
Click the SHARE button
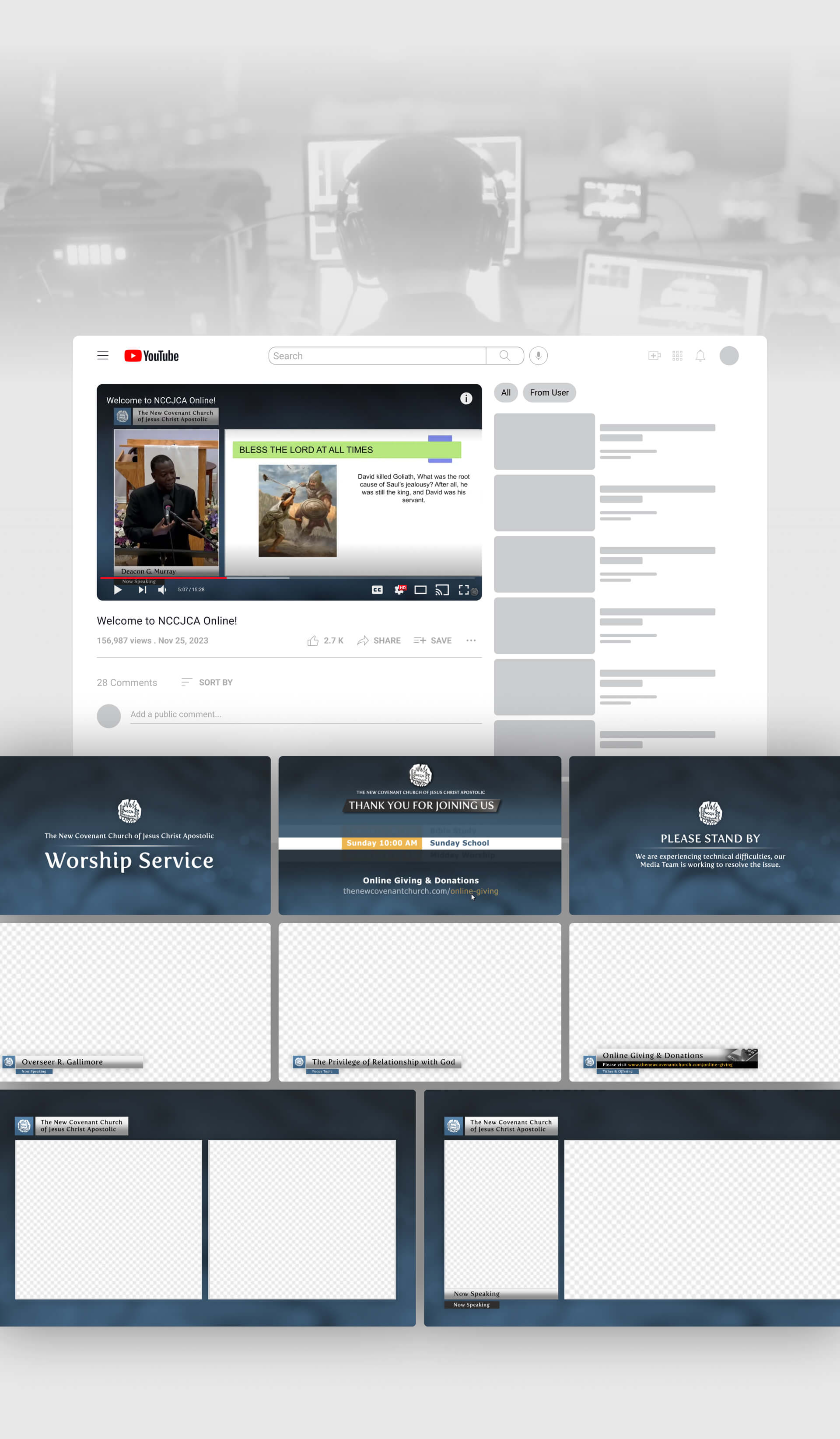pos(379,641)
